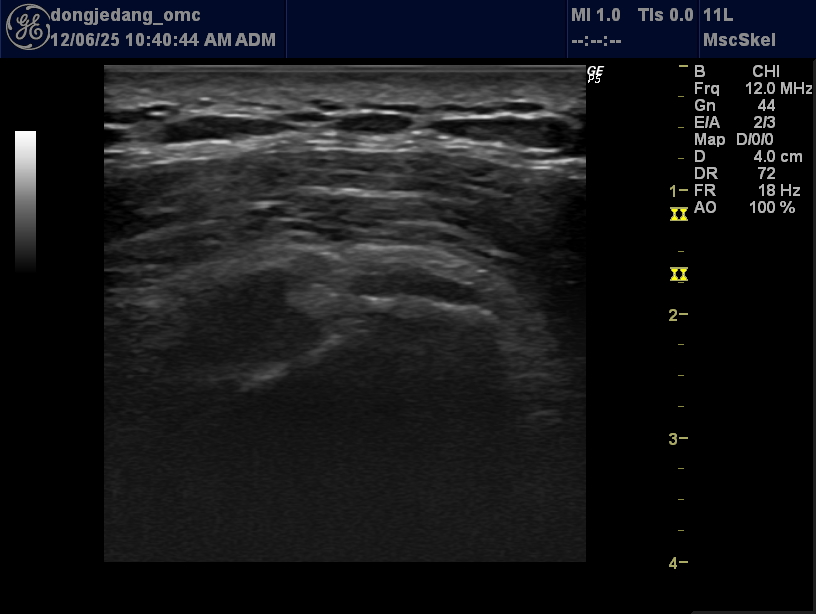Select the 3 cm depth scale mark
The height and width of the screenshot is (614, 816).
[678, 439]
